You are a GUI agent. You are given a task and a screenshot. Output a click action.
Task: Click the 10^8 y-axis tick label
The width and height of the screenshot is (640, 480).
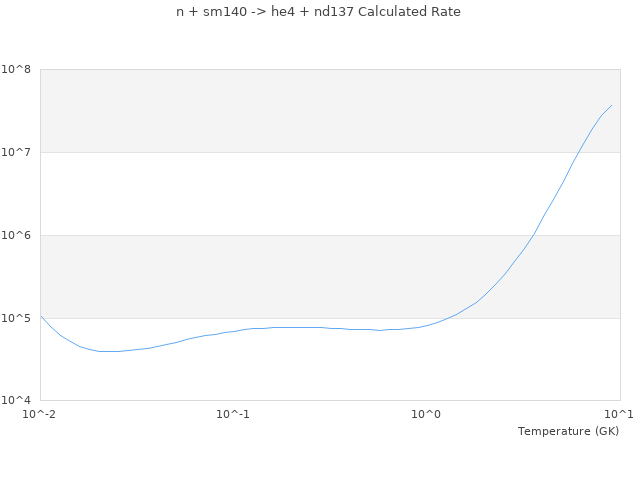pos(17,69)
